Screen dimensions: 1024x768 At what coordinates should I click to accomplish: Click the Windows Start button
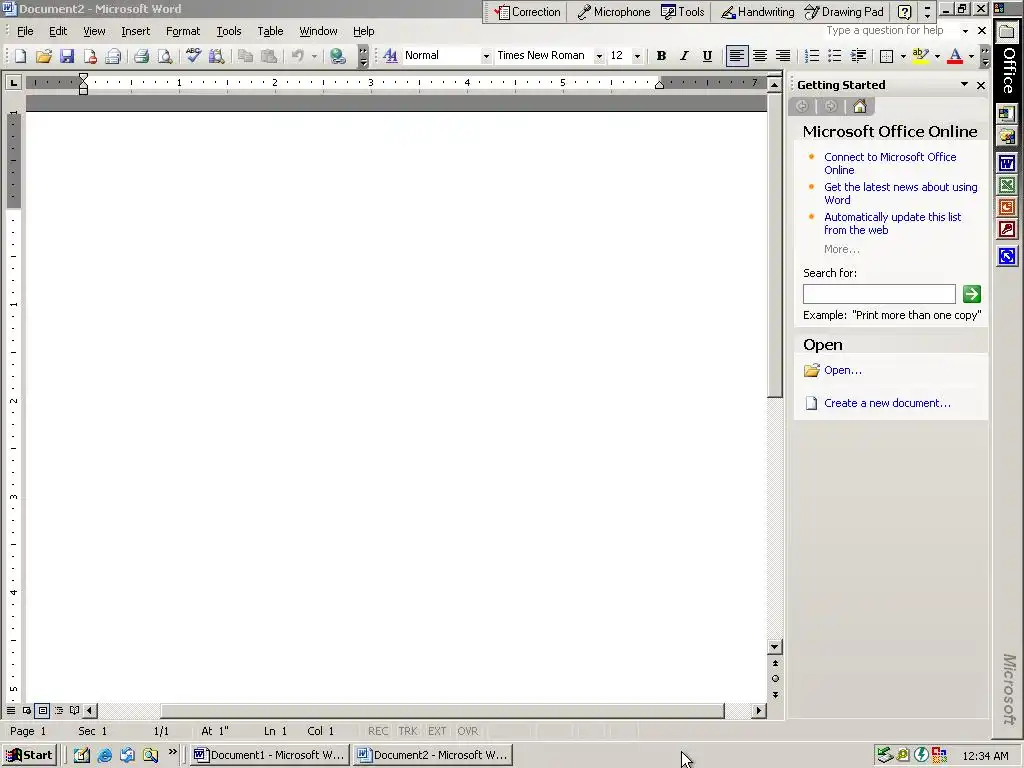pyautogui.click(x=29, y=755)
